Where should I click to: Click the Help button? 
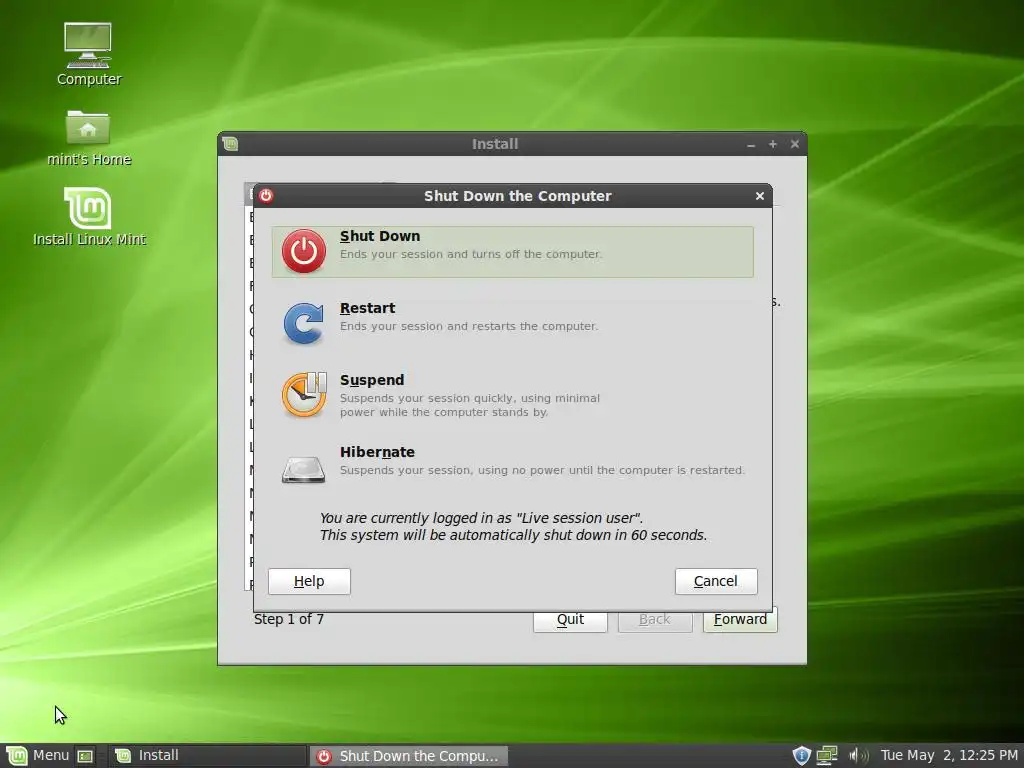pyautogui.click(x=309, y=581)
